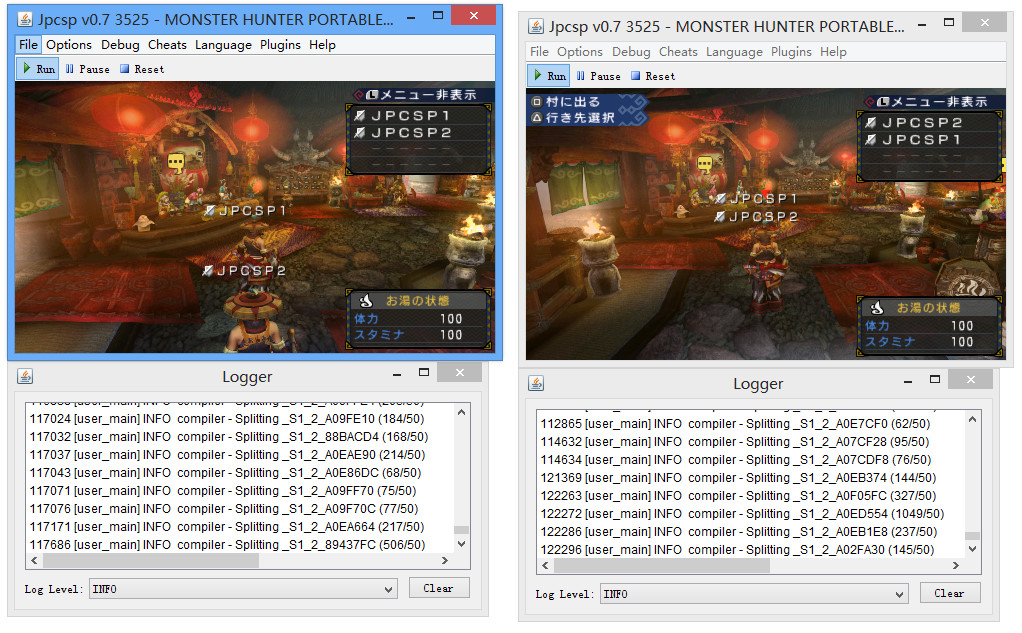Select log line 112865 _S1_2_A0E7CF0
The width and height of the screenshot is (1022, 633).
(735, 424)
